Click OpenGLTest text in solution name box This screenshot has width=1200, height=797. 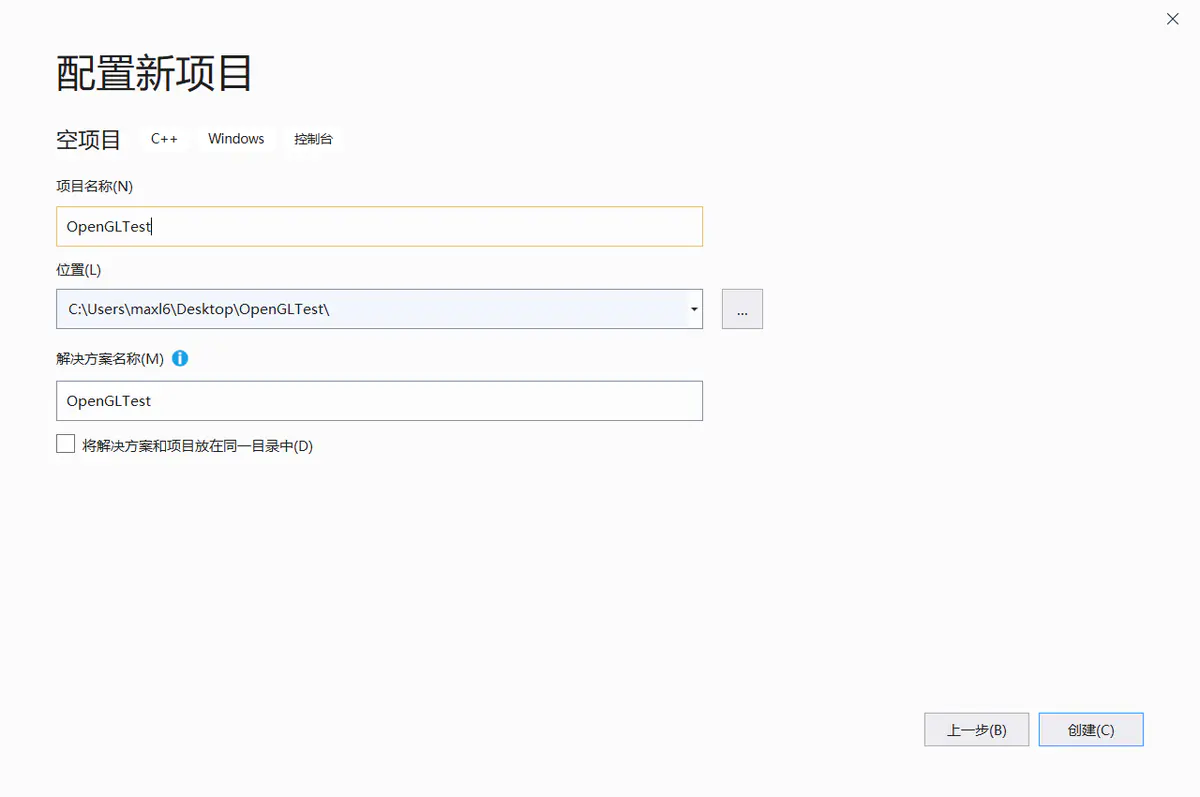pos(107,401)
